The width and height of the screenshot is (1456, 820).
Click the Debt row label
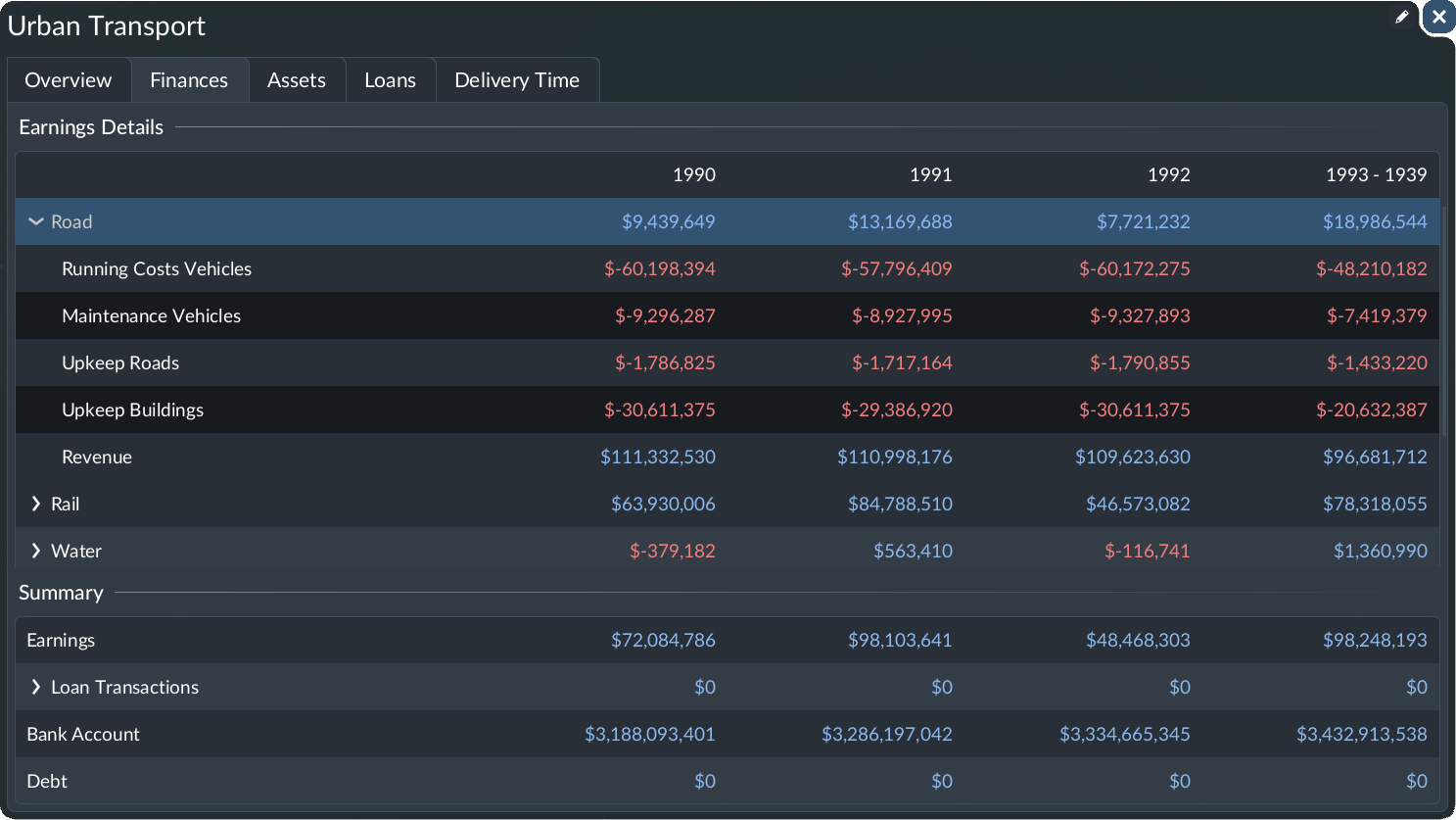[47, 781]
